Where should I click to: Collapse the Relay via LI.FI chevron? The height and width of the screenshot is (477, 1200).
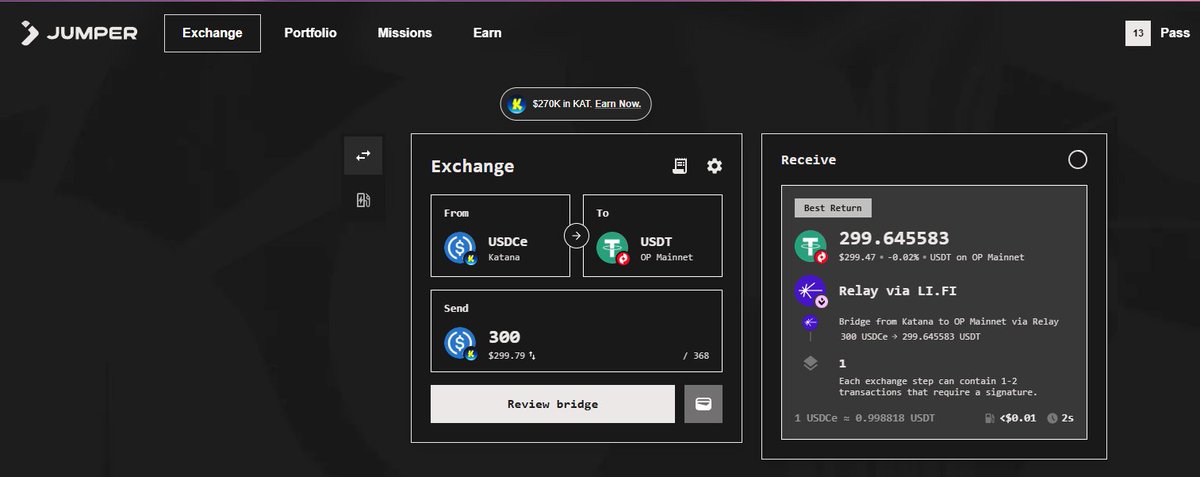tap(822, 301)
